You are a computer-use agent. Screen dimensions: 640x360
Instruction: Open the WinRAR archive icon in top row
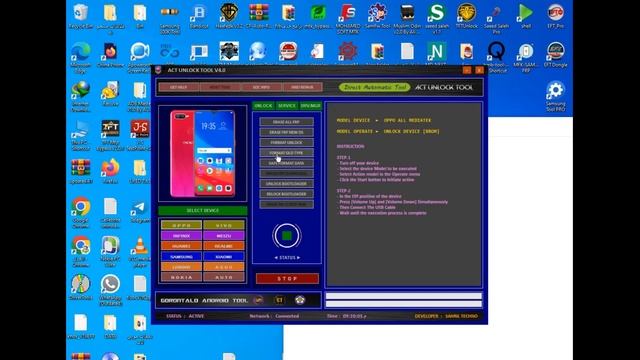coord(259,16)
